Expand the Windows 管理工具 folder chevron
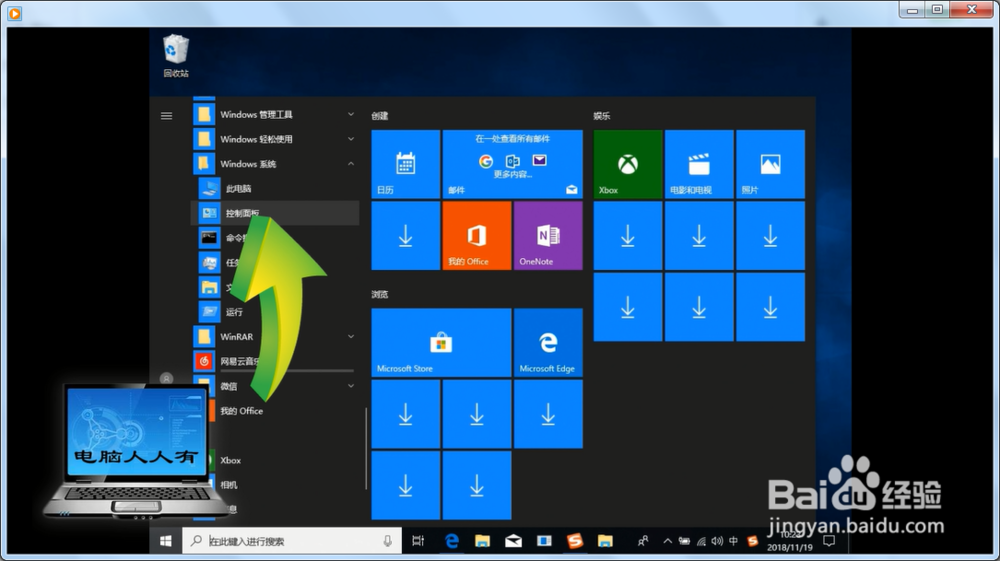Screen dimensions: 1000x561 pos(351,114)
